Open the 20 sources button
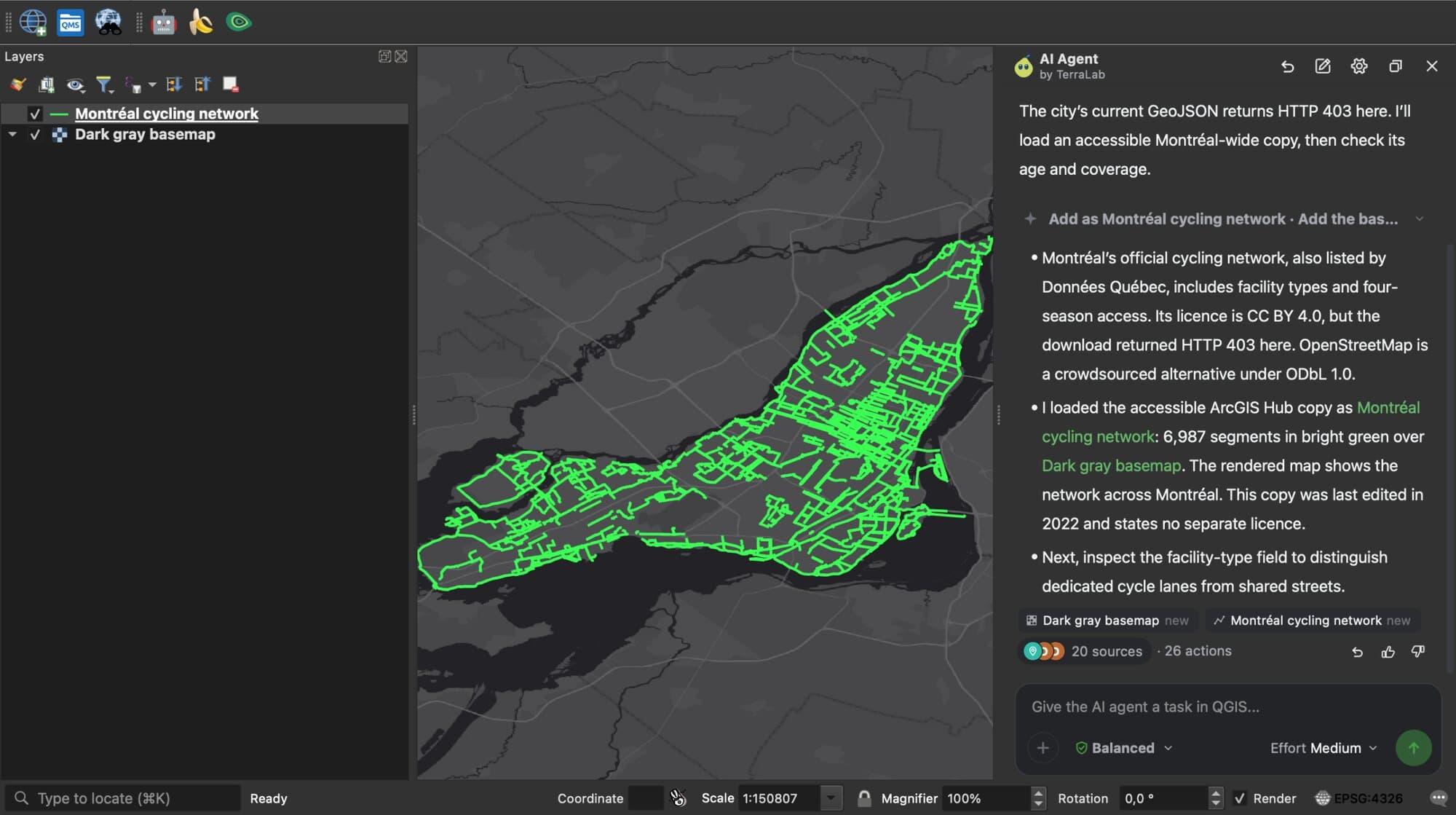 pos(1083,651)
